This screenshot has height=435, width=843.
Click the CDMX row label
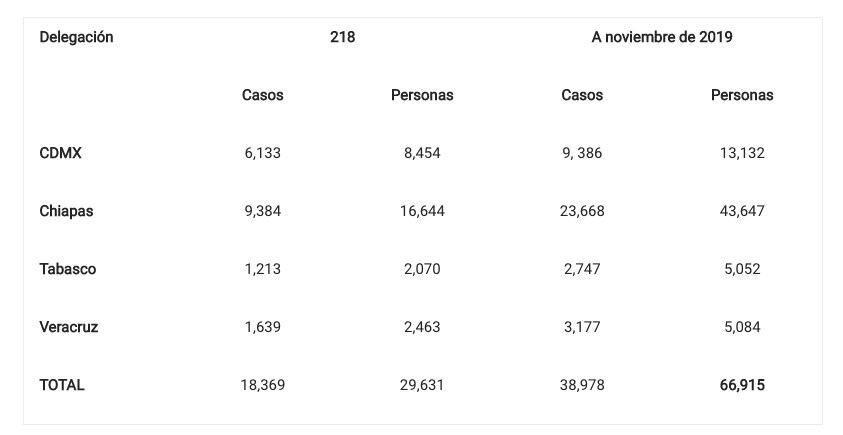click(60, 153)
